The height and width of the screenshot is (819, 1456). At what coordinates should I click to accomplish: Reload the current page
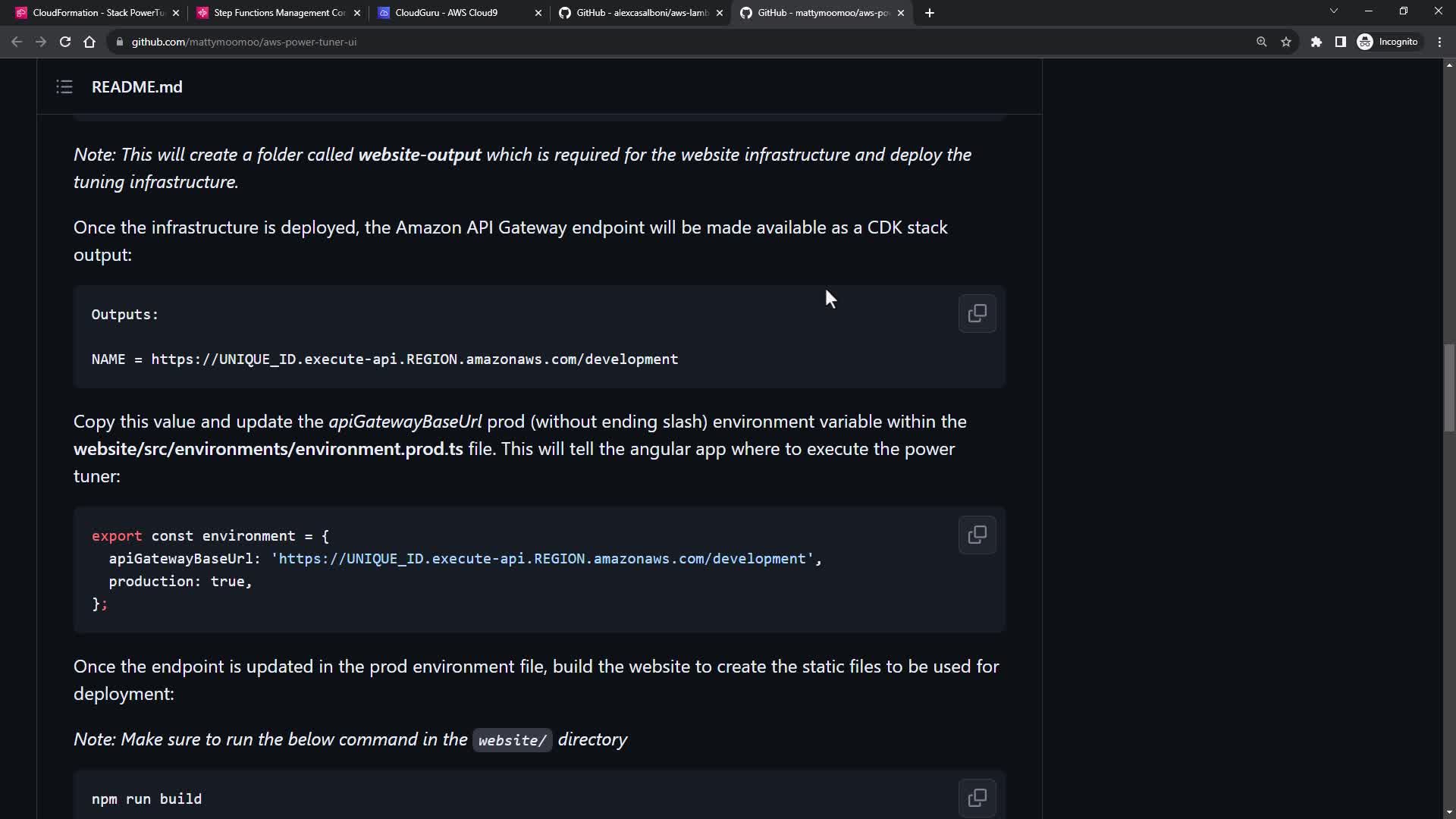(65, 42)
